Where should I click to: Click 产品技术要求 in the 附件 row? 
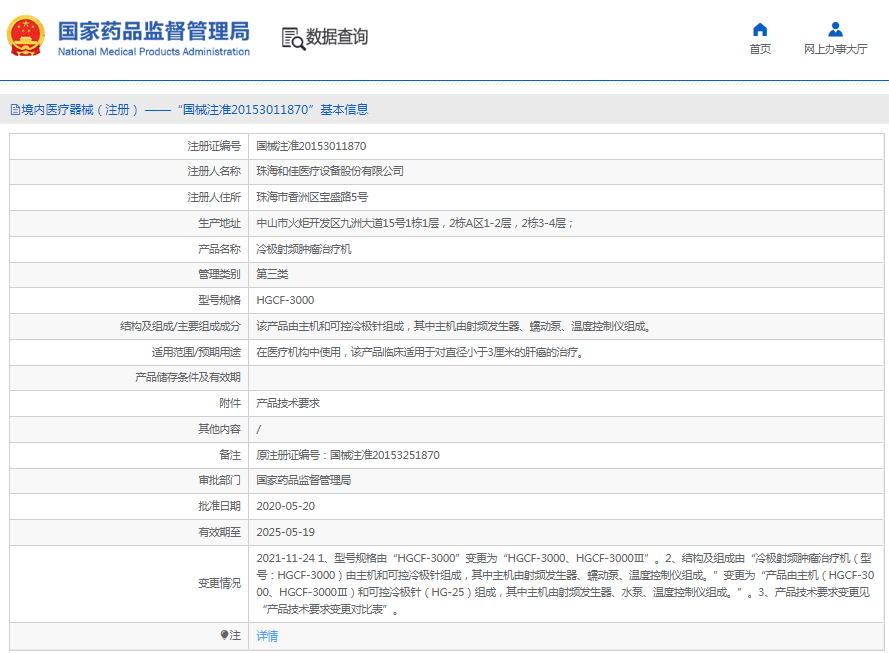click(x=288, y=403)
